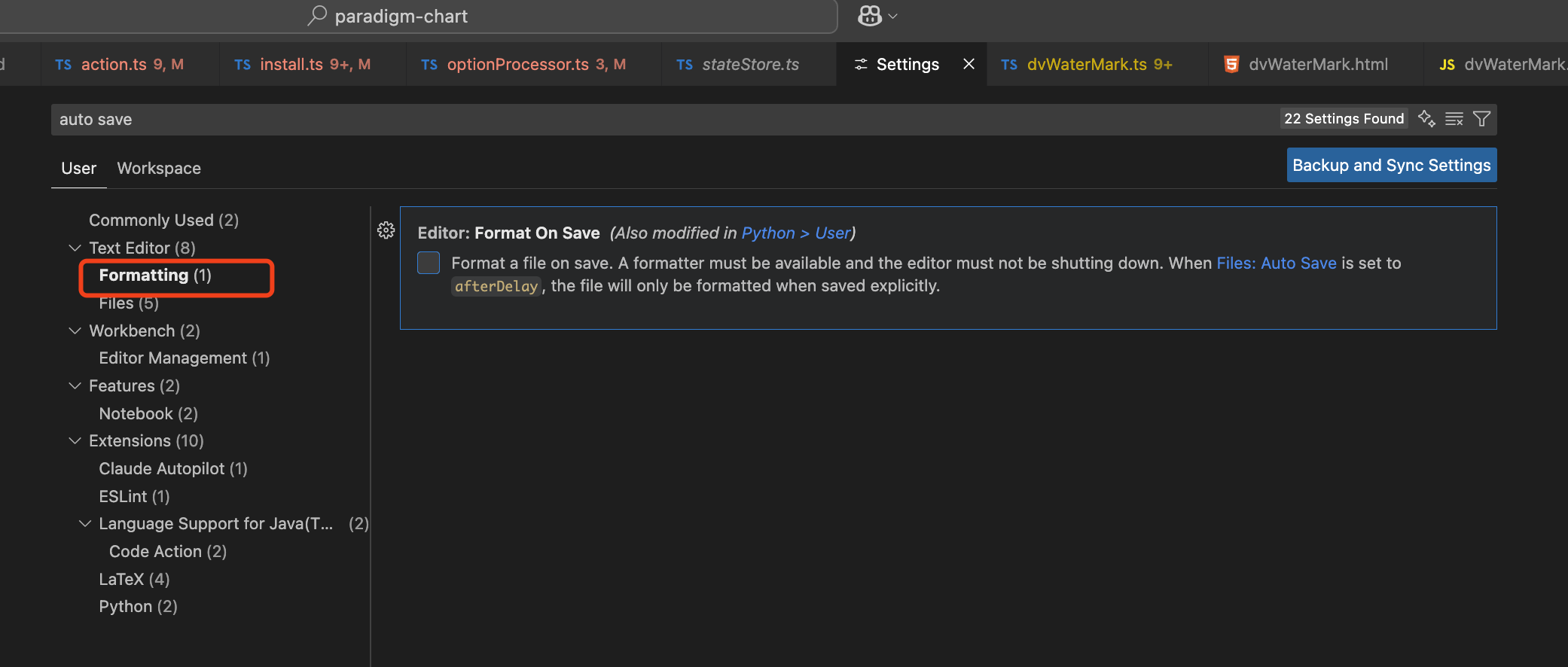
Task: Click the auto save search field
Action: click(x=602, y=120)
